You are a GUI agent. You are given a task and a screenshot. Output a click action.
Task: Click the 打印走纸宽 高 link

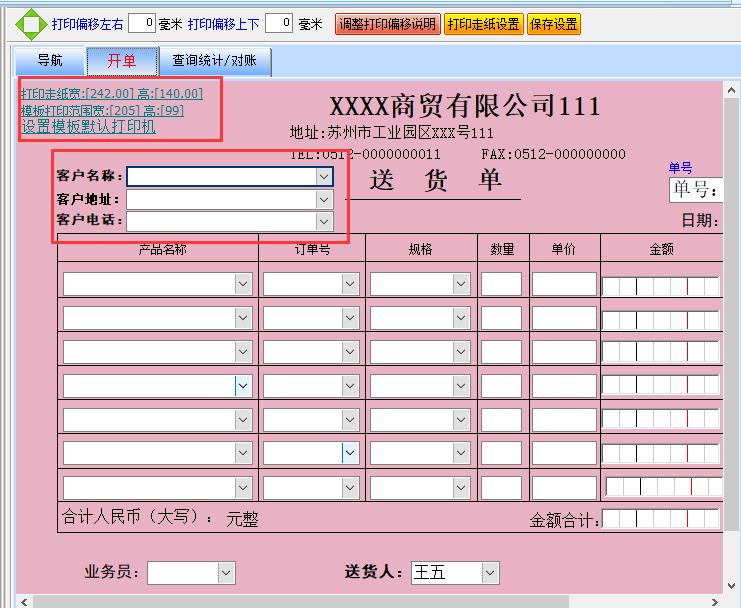pos(111,94)
